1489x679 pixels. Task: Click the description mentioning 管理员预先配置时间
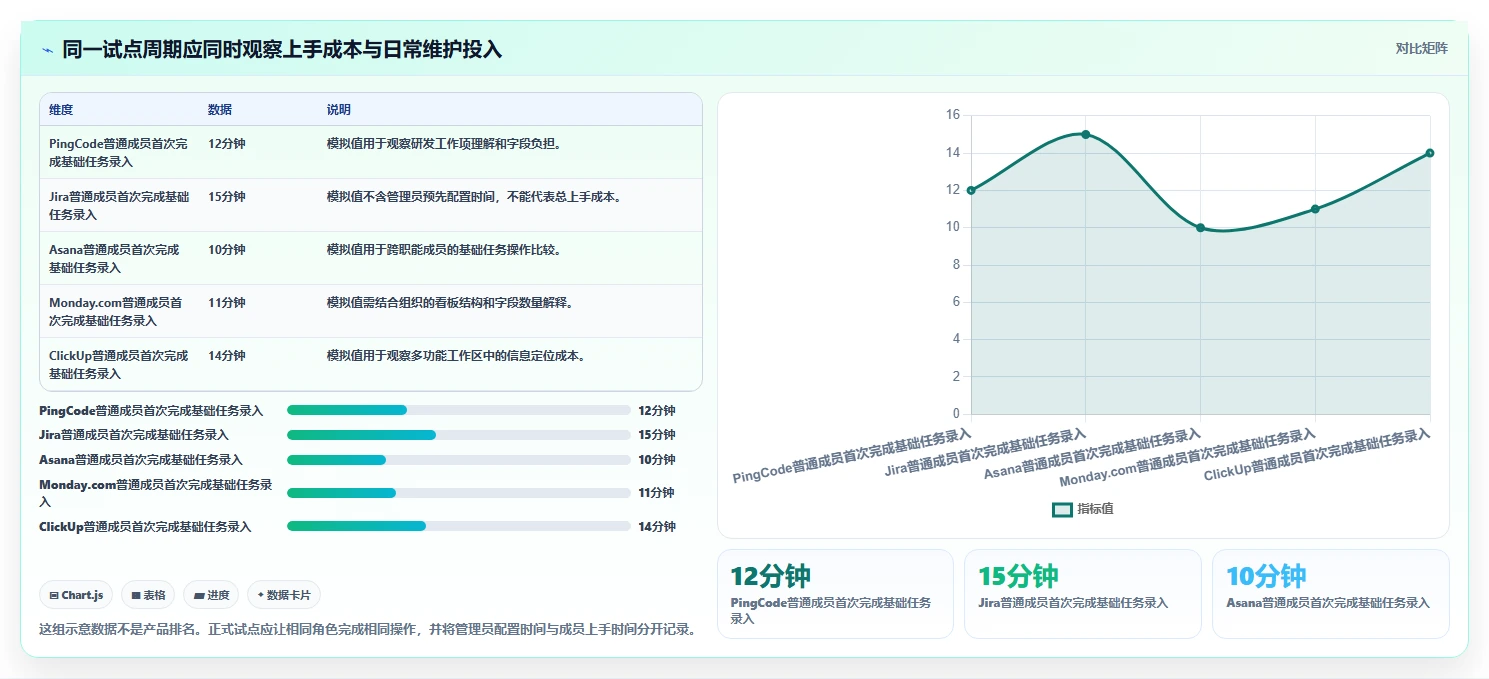tap(474, 196)
